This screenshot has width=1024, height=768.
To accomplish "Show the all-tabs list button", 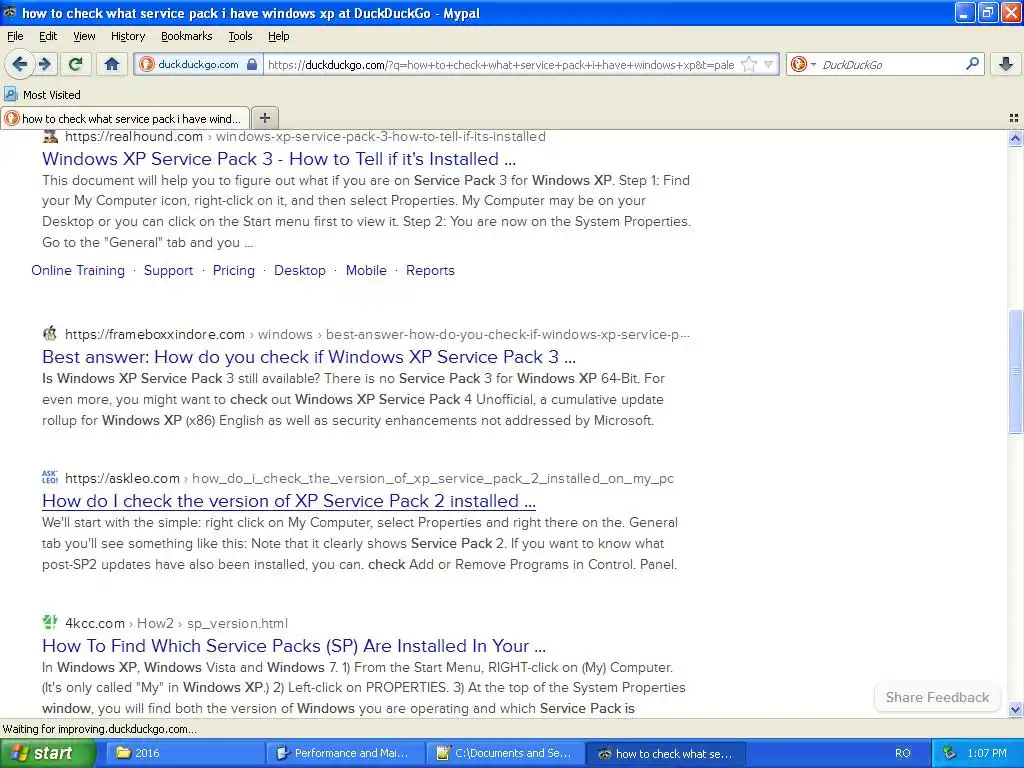I will pos(1014,118).
